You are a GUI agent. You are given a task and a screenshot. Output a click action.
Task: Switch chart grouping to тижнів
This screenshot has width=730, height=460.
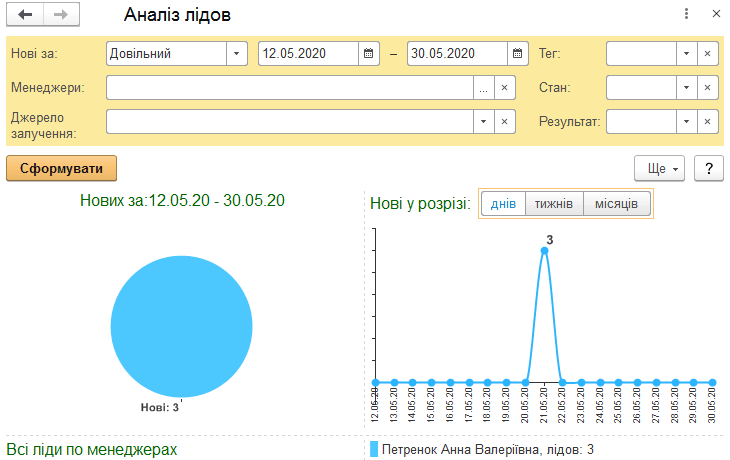tap(554, 204)
